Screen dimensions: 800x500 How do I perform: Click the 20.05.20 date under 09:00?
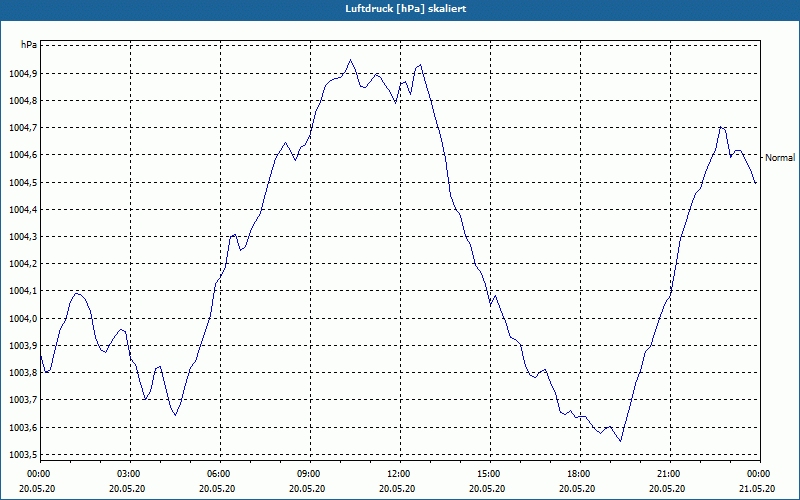click(x=307, y=488)
